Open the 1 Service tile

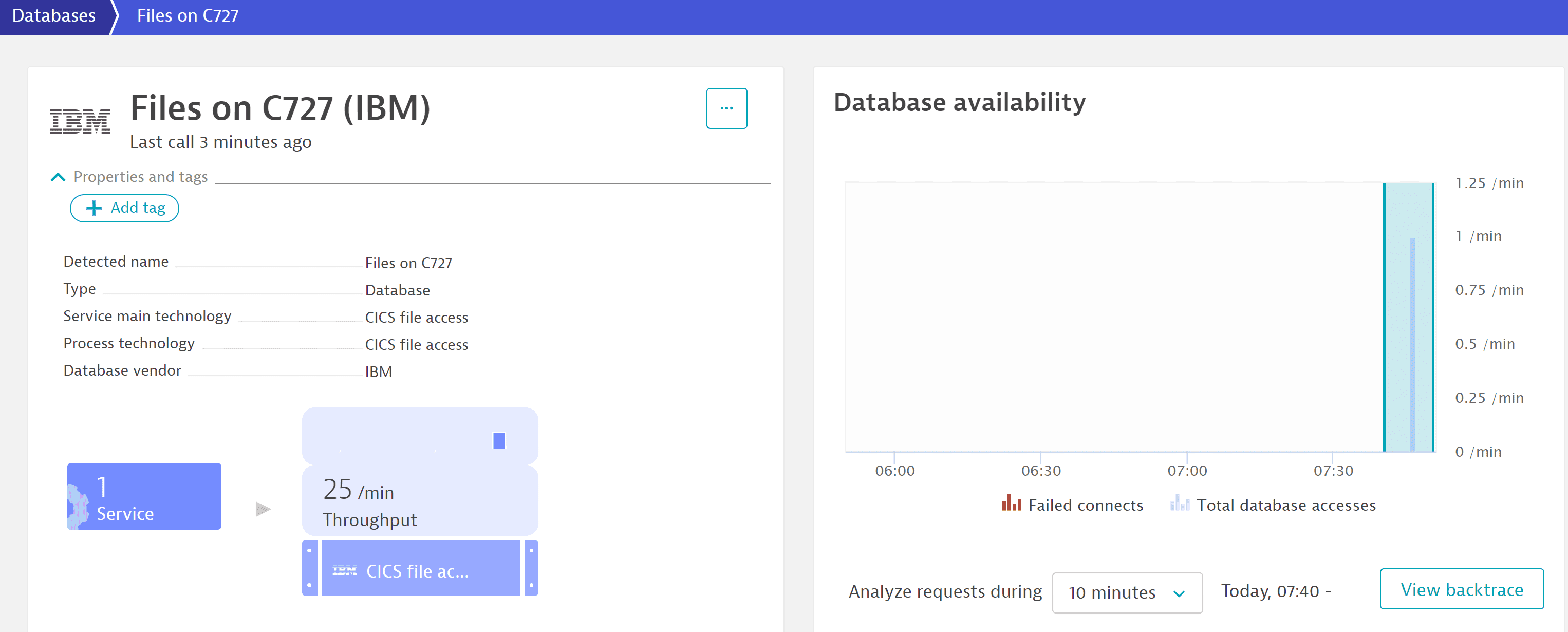pos(144,496)
